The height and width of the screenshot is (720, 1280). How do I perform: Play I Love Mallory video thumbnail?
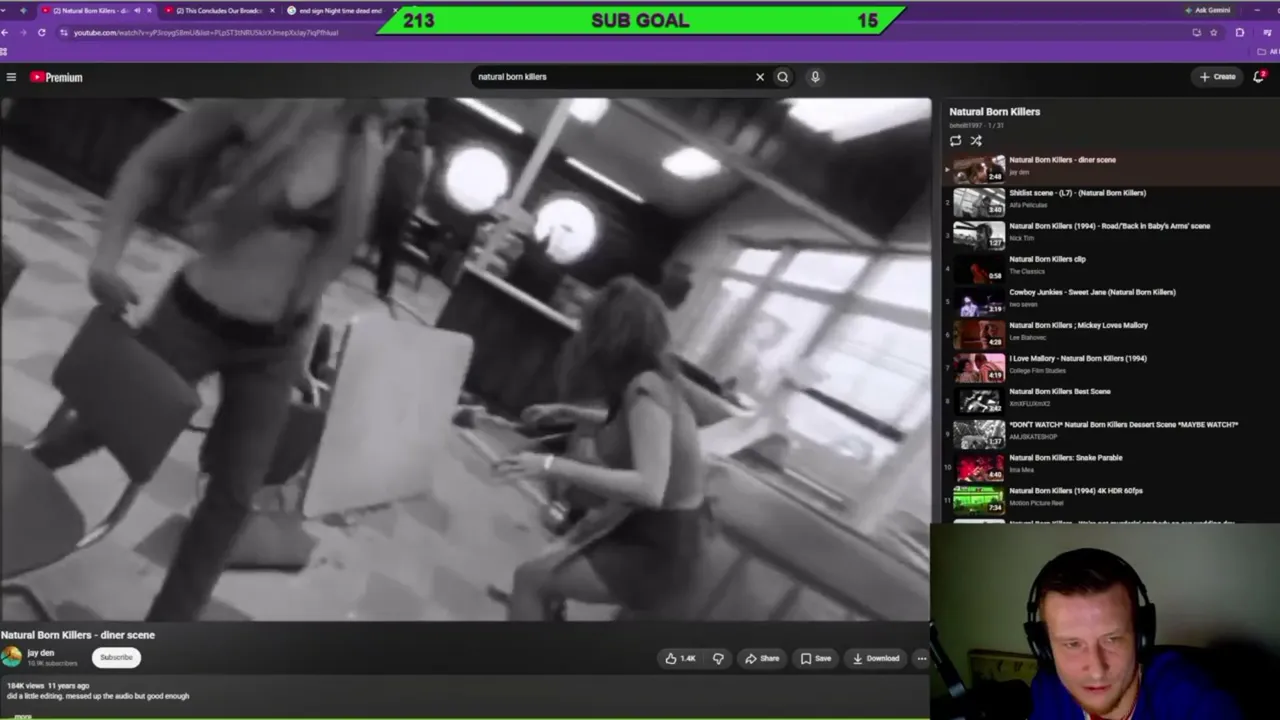979,367
